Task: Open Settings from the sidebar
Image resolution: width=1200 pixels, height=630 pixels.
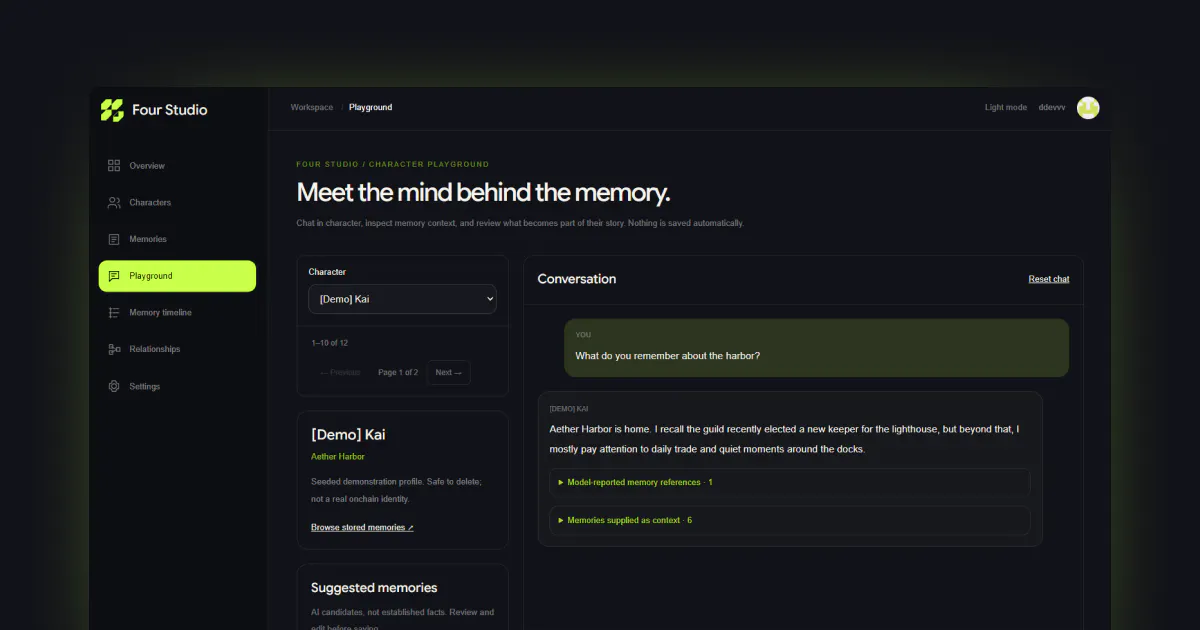Action: [x=177, y=386]
